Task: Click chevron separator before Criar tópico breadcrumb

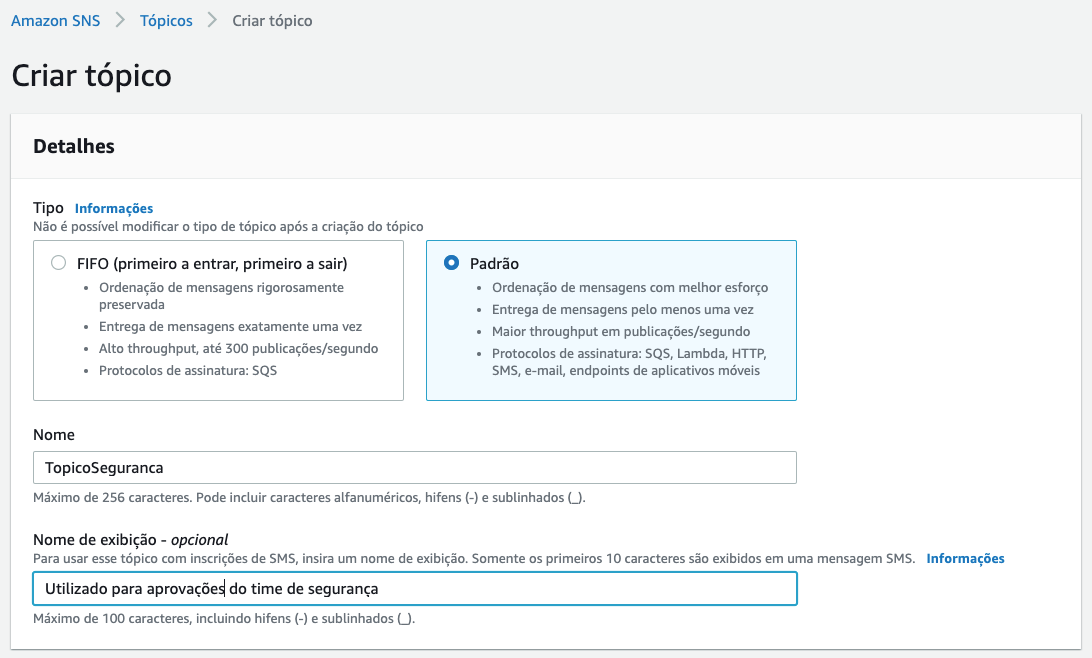Action: tap(212, 21)
